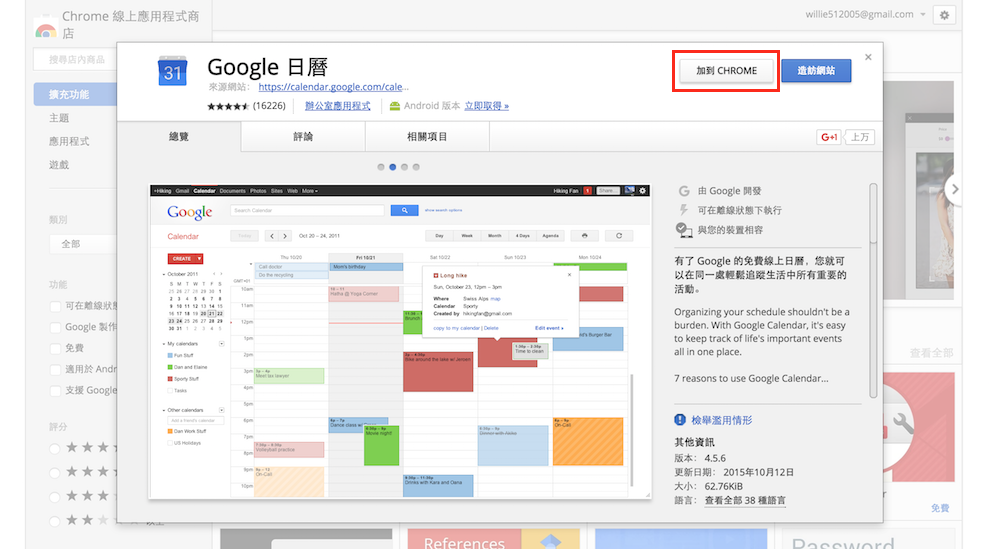The height and width of the screenshot is (549, 1000).
Task: Toggle 支援 Google checkbox
Action: [55, 391]
